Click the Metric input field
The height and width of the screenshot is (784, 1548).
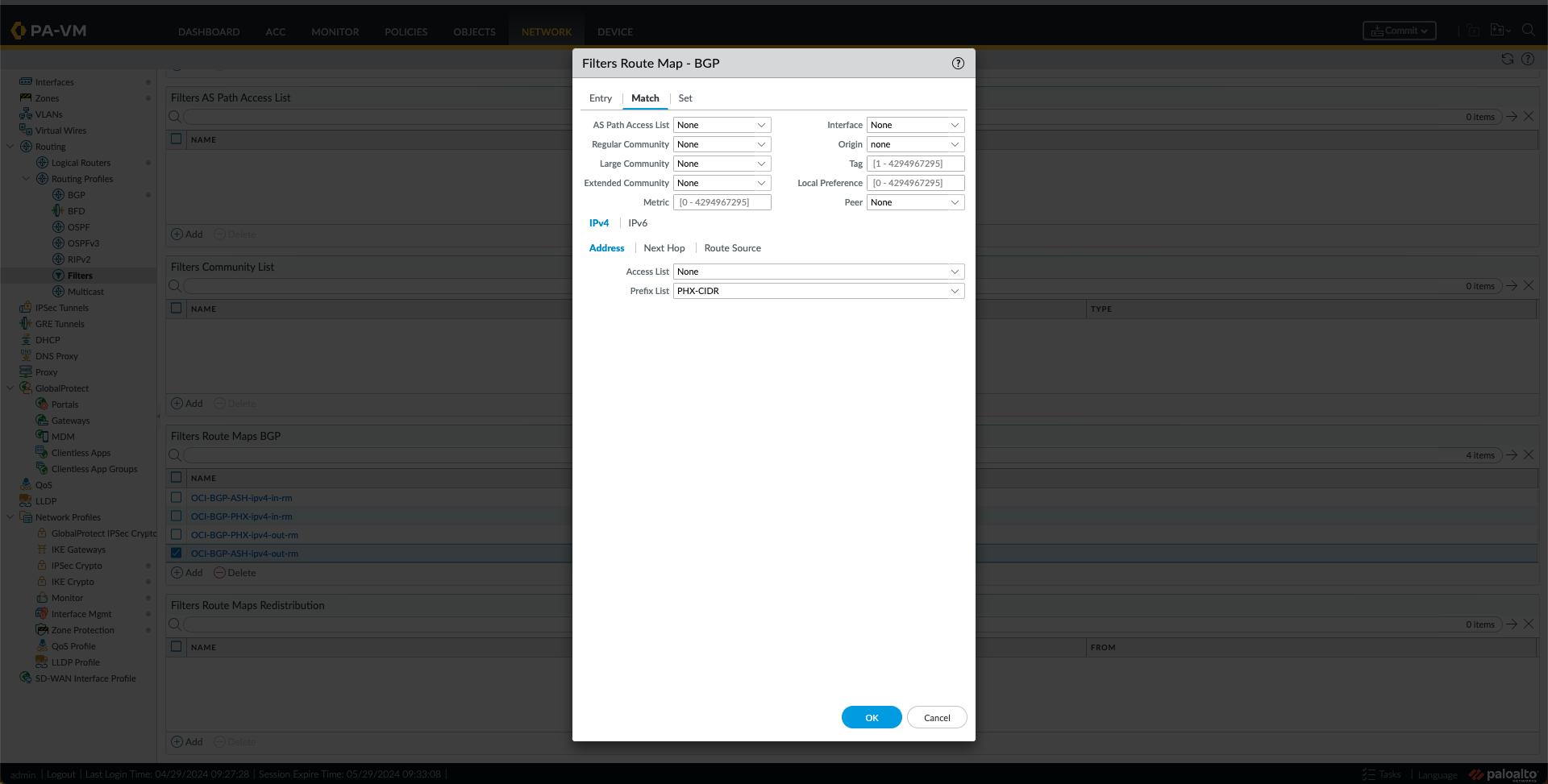coord(722,202)
